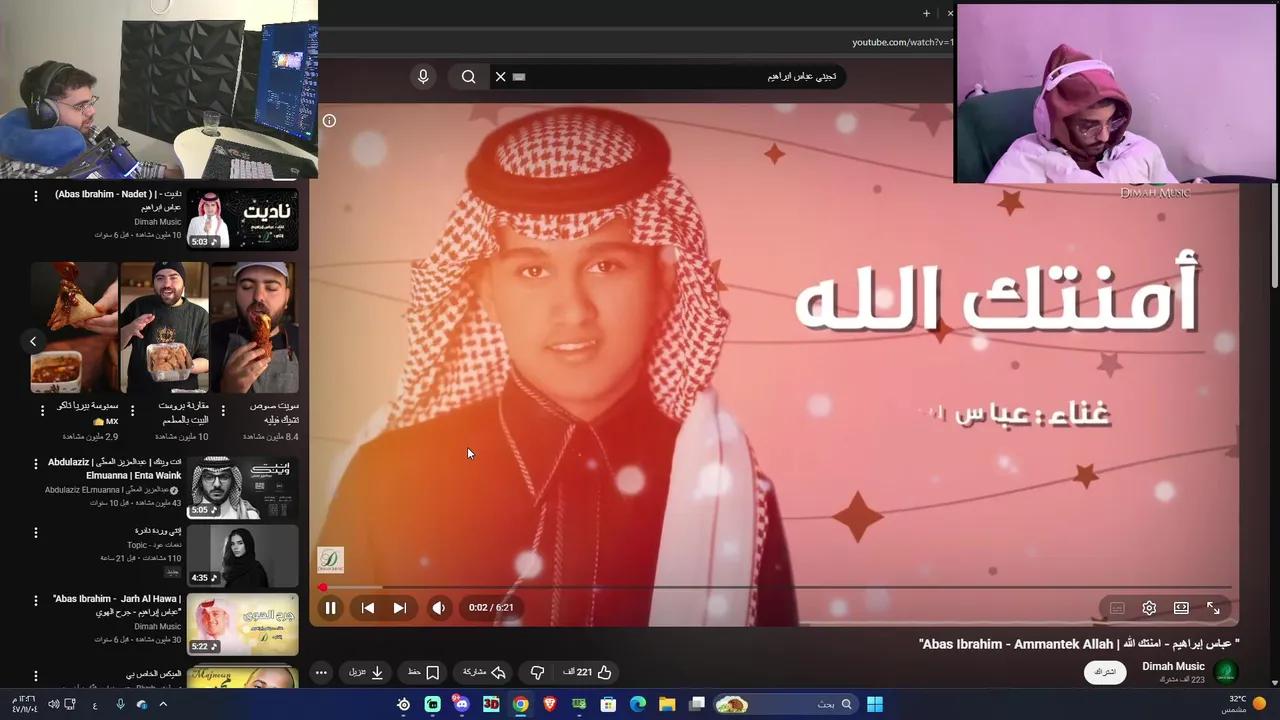The height and width of the screenshot is (720, 1280).
Task: Click the search magnifier button in YouTube
Action: click(x=468, y=77)
